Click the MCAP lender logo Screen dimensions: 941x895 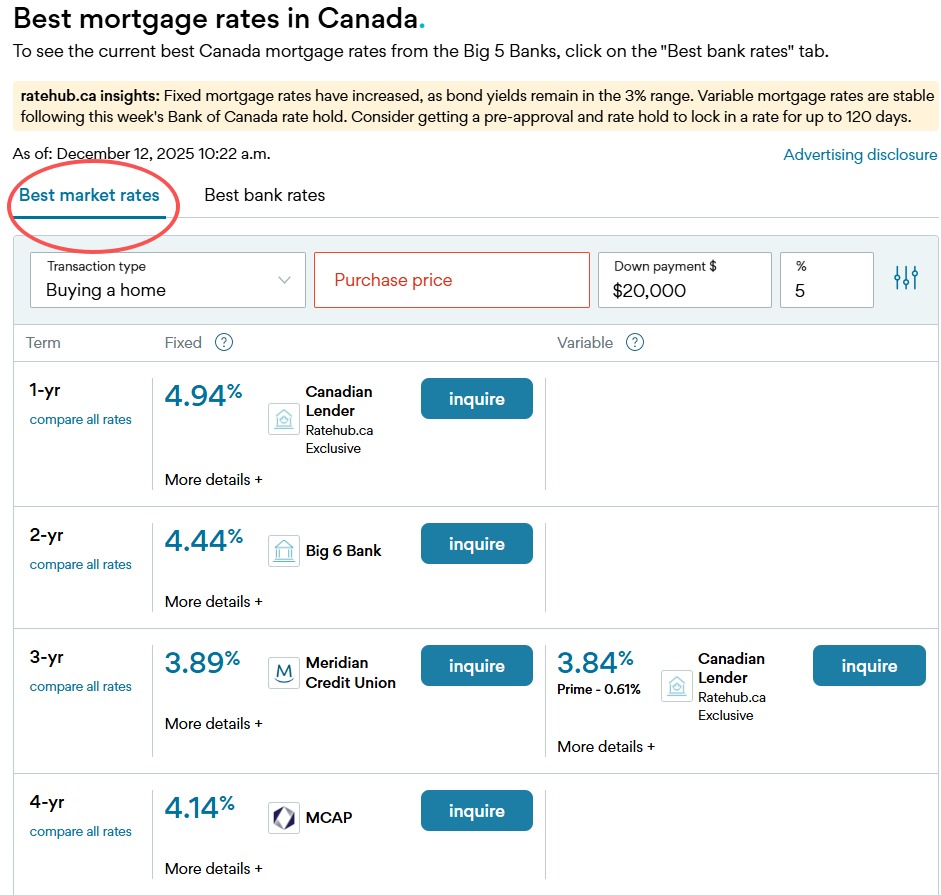click(284, 818)
